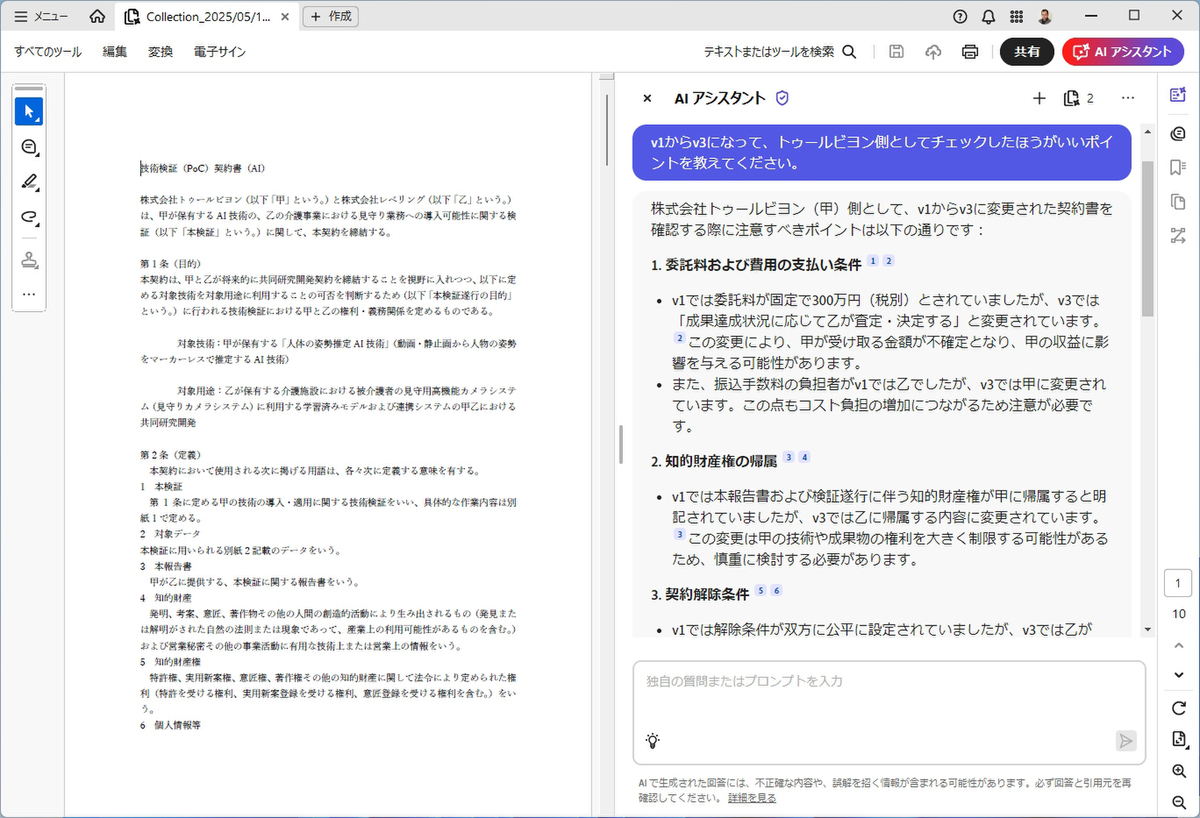This screenshot has width=1200, height=818.
Task: Print the document with printer icon
Action: coord(969,52)
